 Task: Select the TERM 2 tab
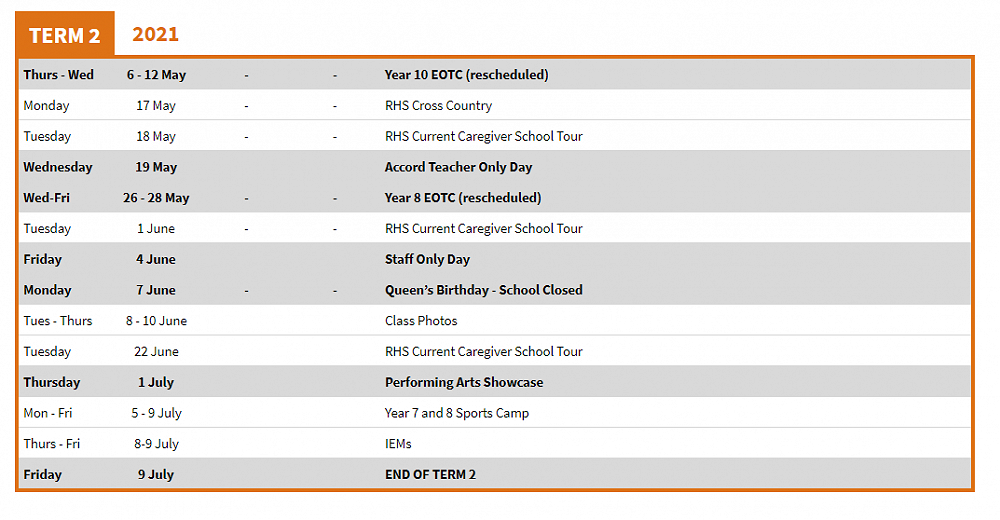(x=65, y=35)
